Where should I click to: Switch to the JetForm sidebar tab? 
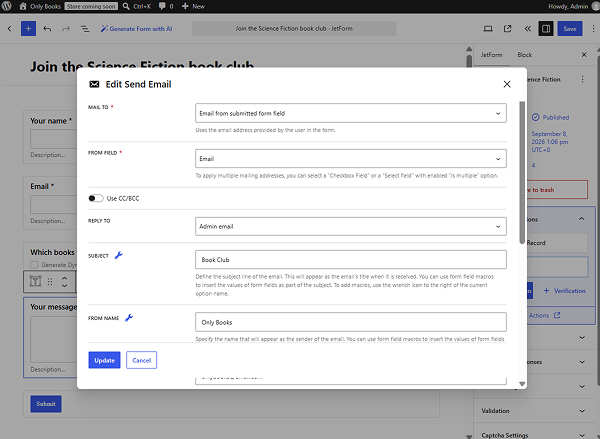(x=491, y=55)
